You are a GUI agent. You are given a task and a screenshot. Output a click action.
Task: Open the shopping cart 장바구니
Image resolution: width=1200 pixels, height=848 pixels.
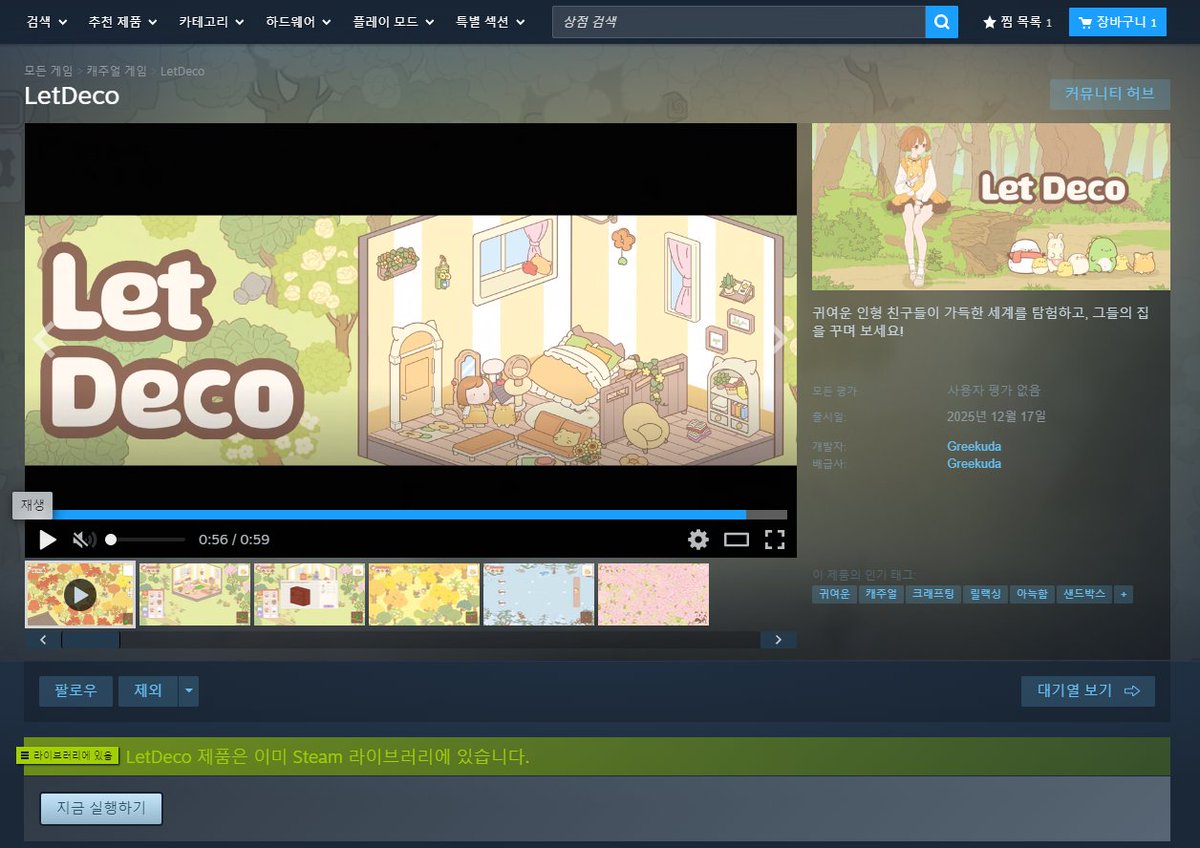tap(1117, 22)
